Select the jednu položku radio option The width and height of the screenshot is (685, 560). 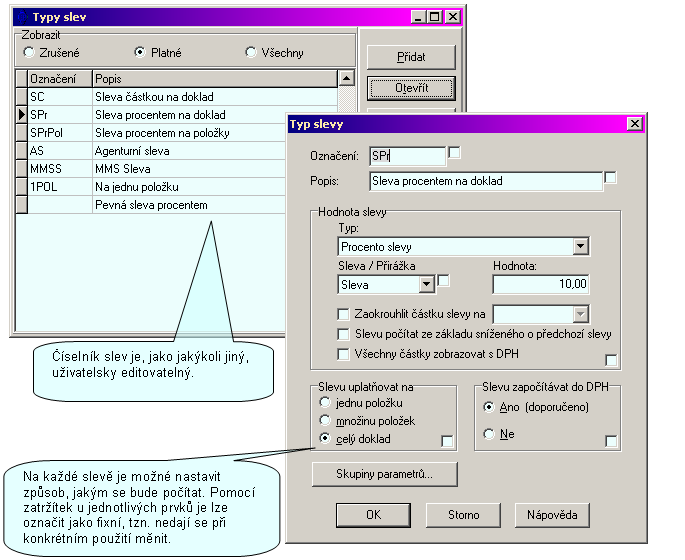[x=323, y=403]
